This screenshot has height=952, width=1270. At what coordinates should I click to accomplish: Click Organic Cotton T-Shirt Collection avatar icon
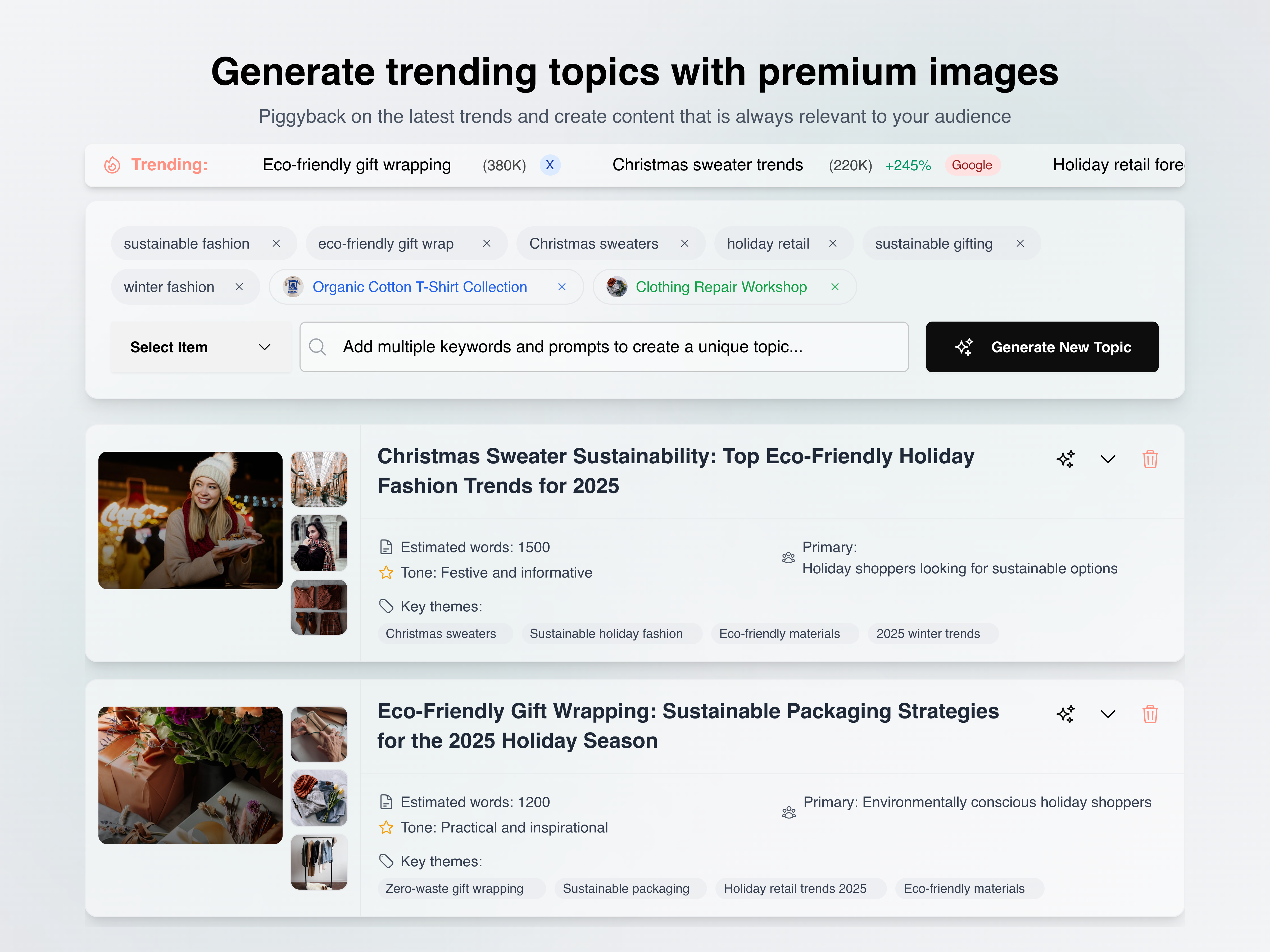tap(293, 286)
